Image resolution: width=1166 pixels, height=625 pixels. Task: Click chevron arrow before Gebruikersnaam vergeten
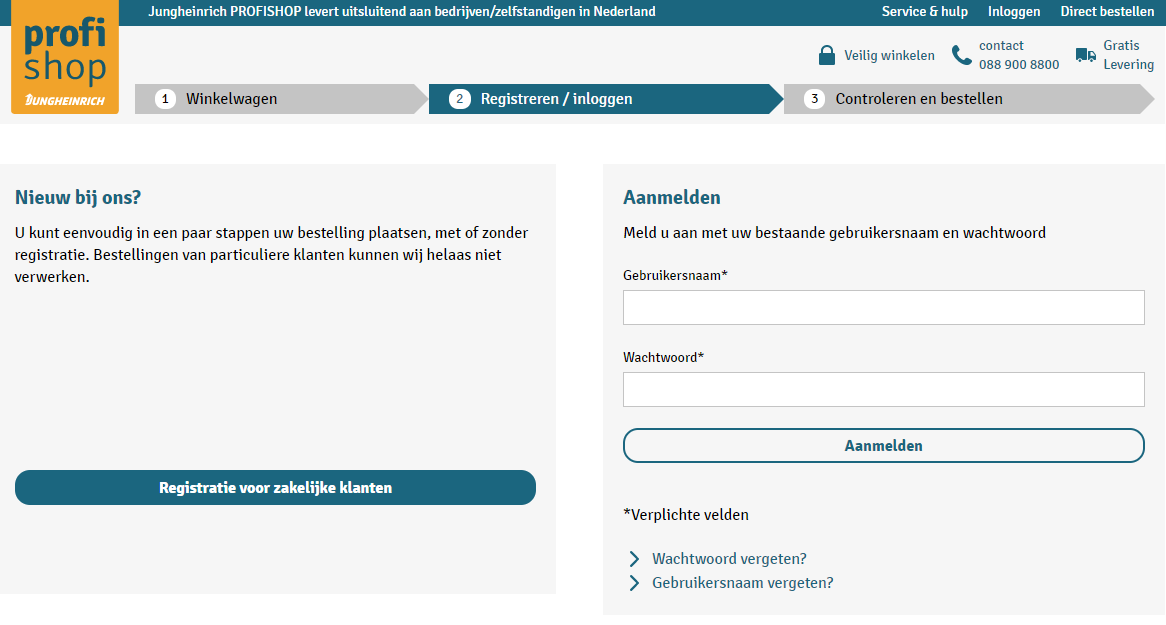(x=634, y=583)
